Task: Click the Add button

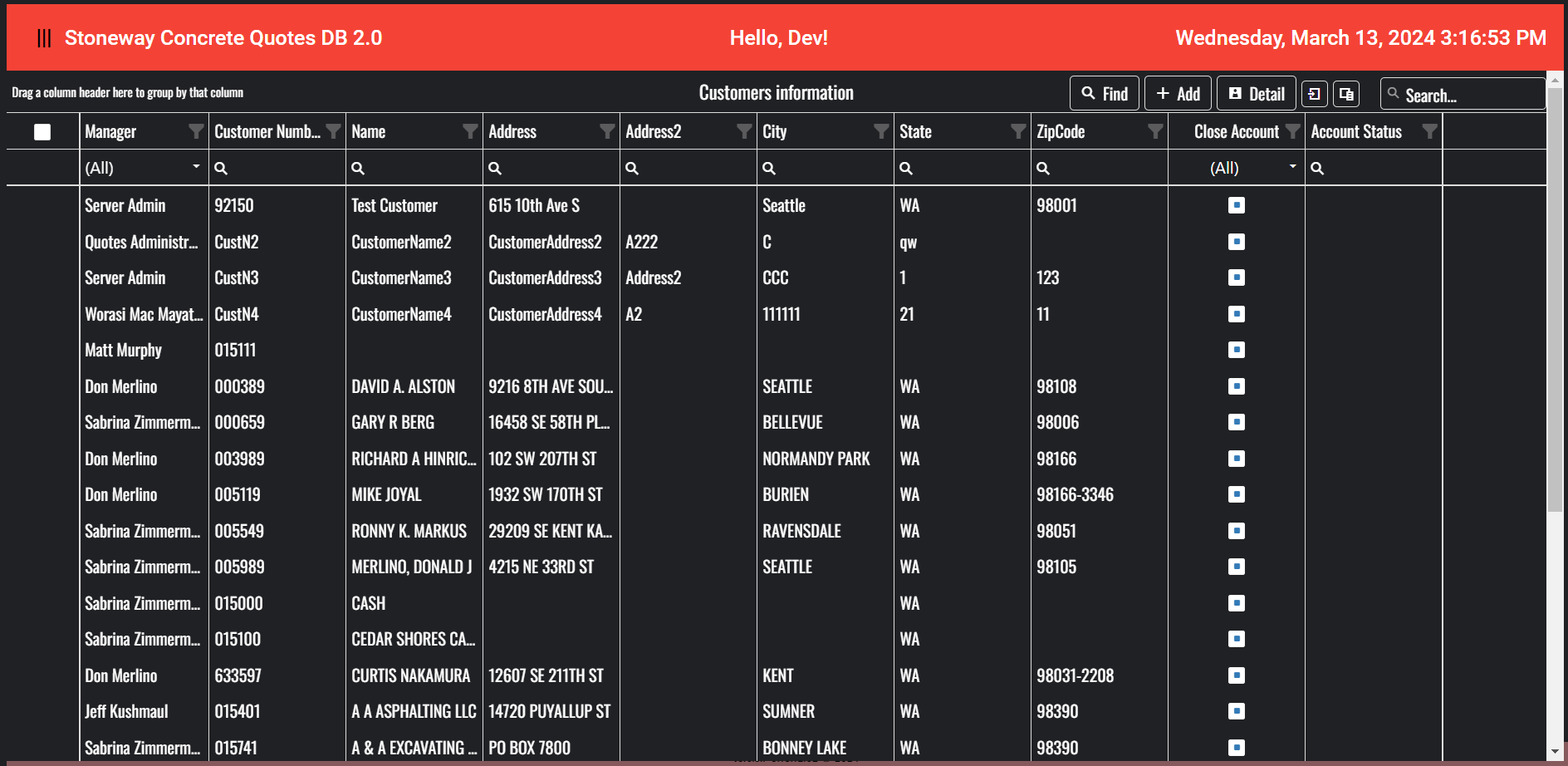Action: tap(1178, 94)
